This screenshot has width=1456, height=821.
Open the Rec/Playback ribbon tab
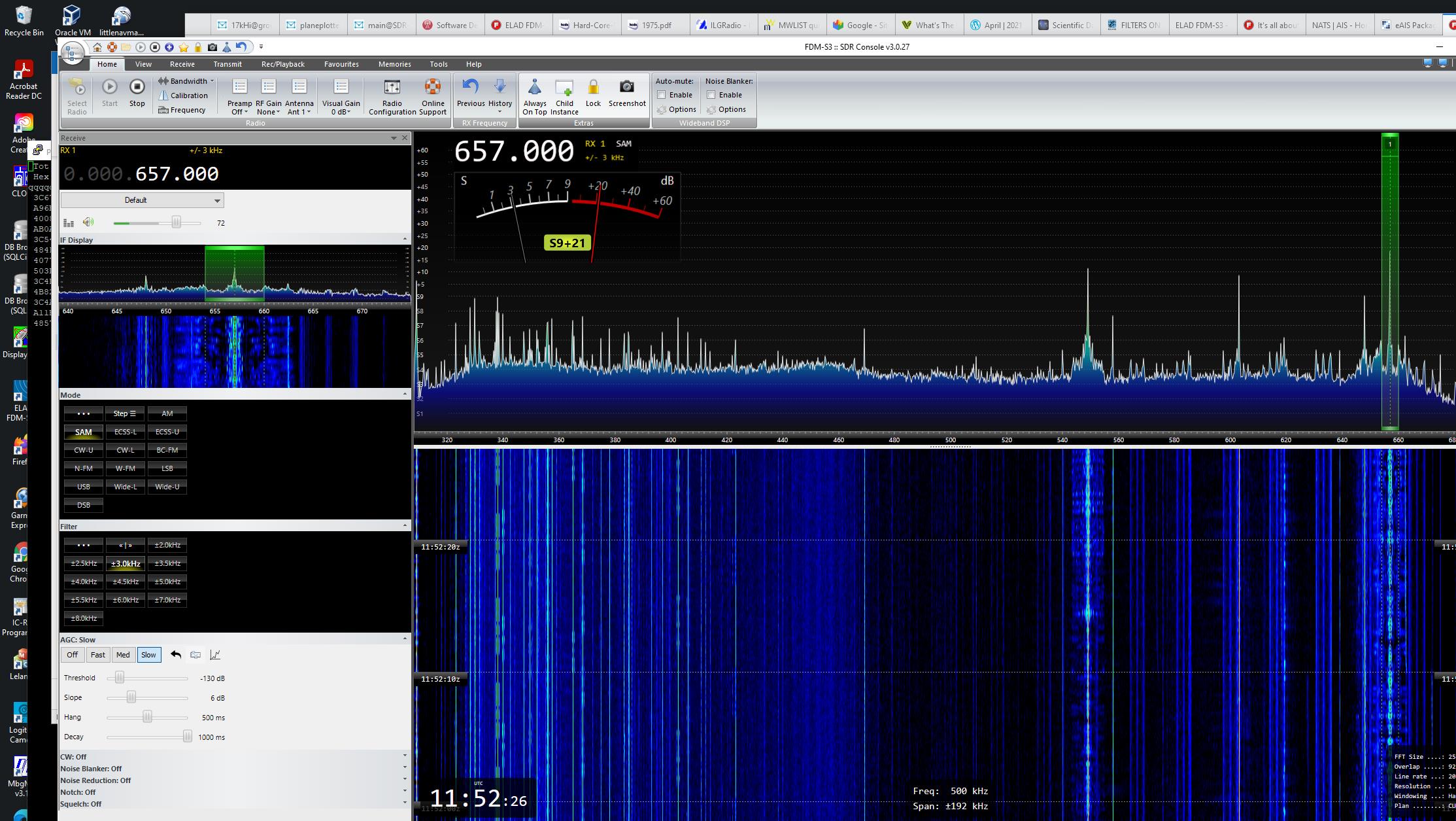pos(282,64)
